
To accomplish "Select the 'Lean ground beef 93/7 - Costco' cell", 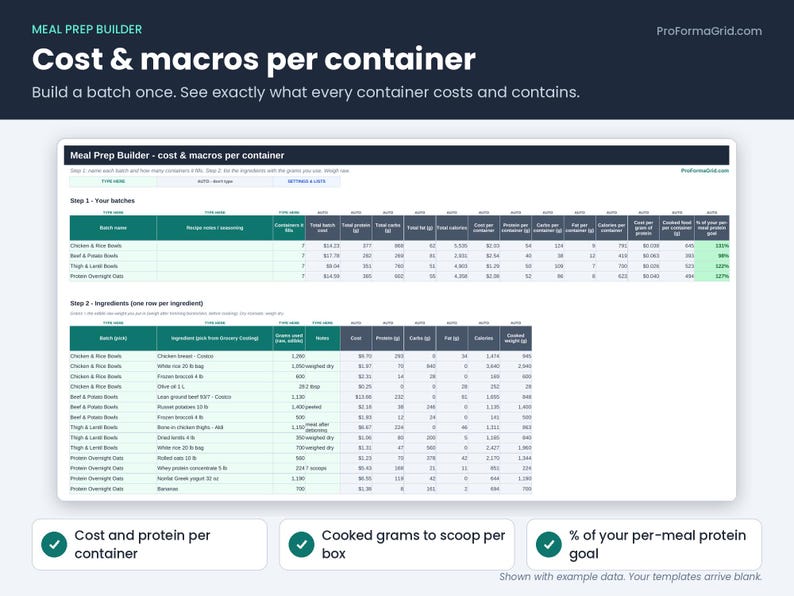I will (215, 397).
